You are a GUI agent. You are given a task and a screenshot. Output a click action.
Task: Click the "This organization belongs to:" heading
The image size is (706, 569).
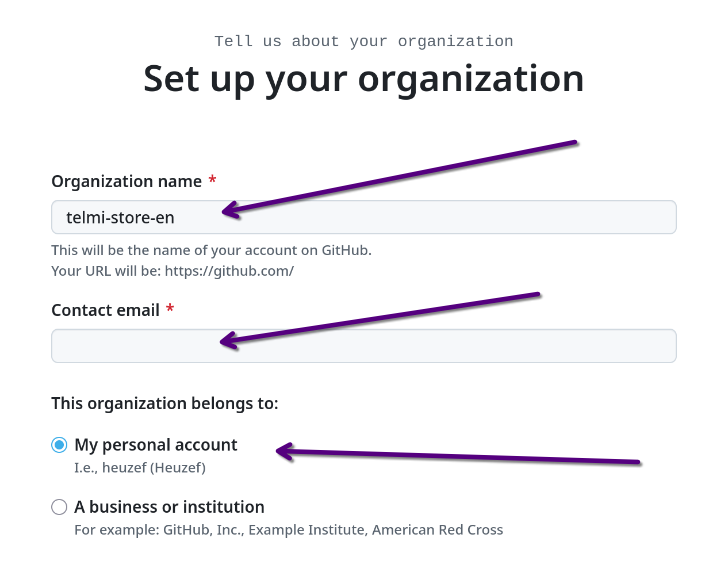[164, 404]
